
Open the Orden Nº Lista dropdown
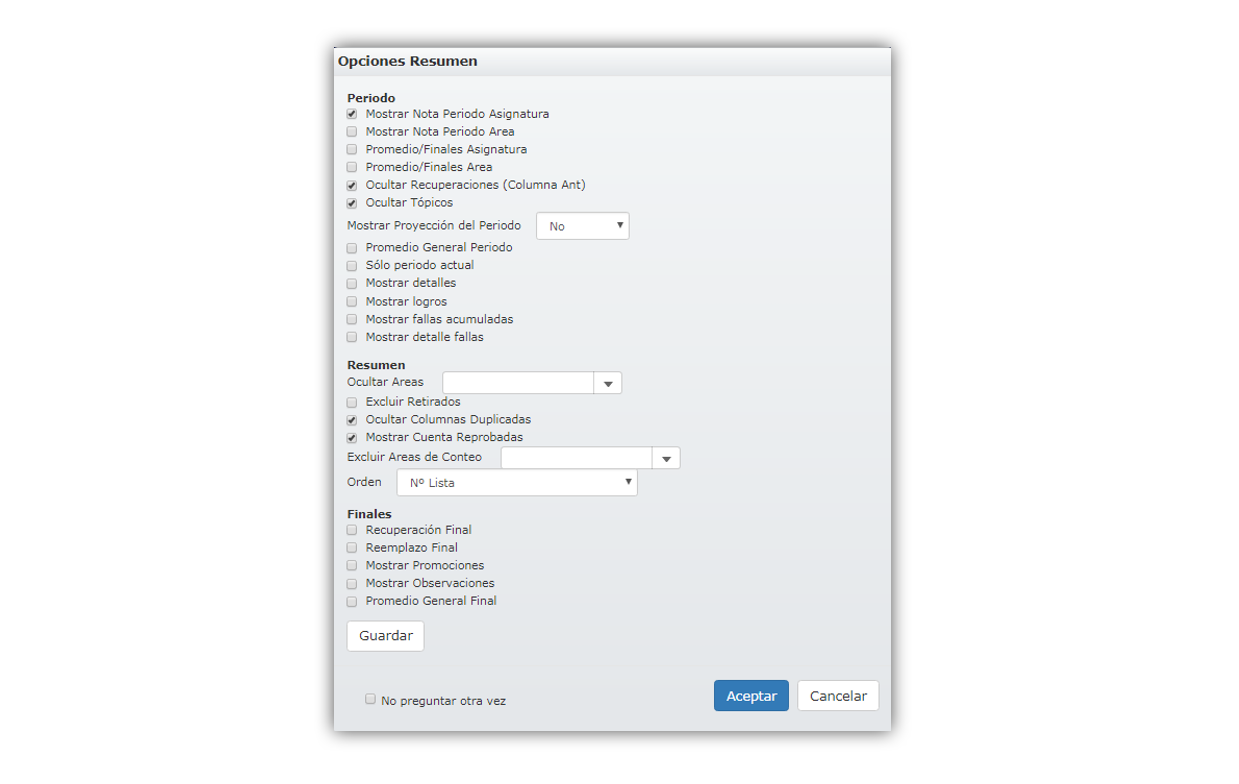[x=517, y=483]
